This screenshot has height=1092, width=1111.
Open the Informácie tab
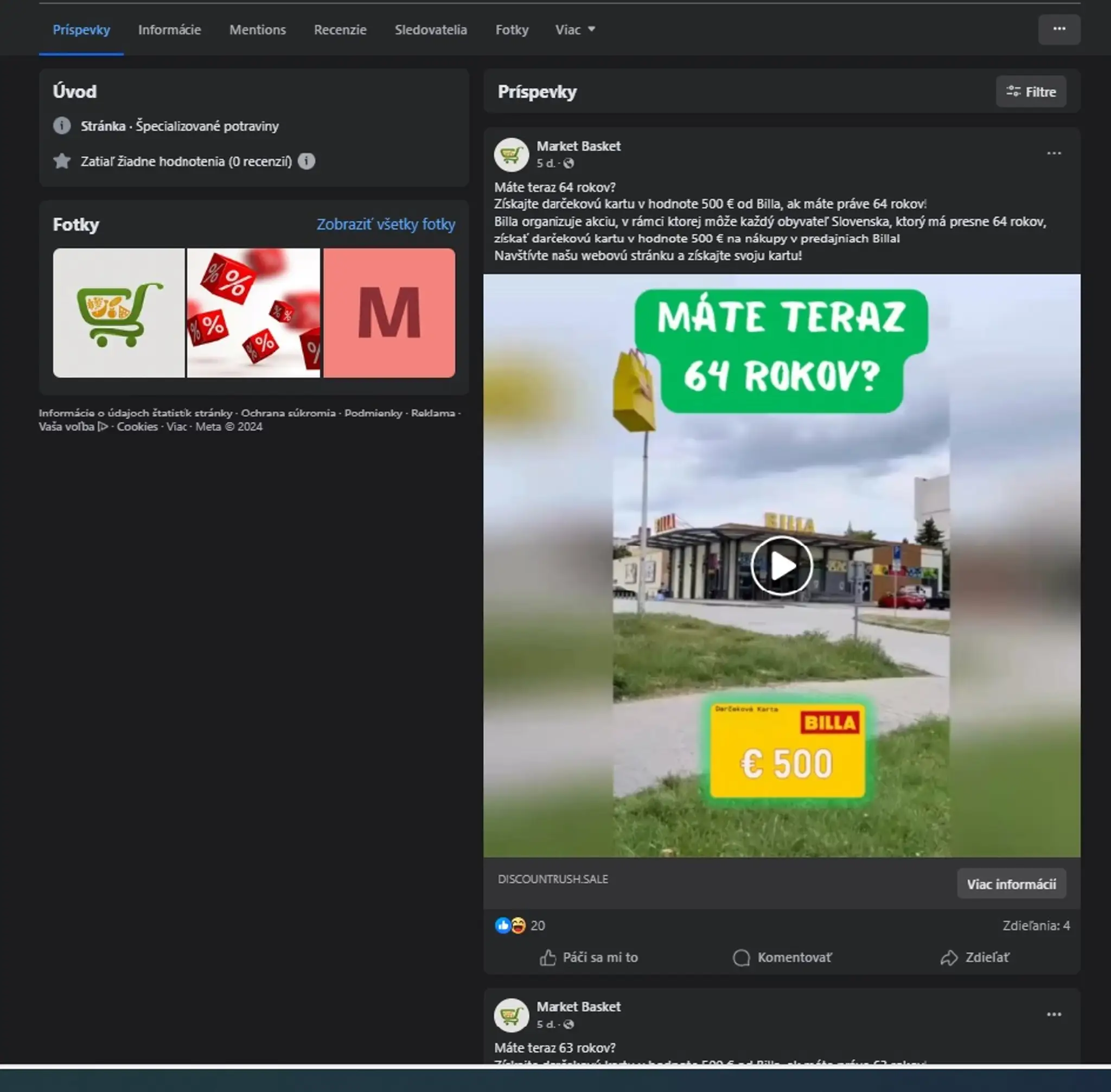tap(169, 30)
